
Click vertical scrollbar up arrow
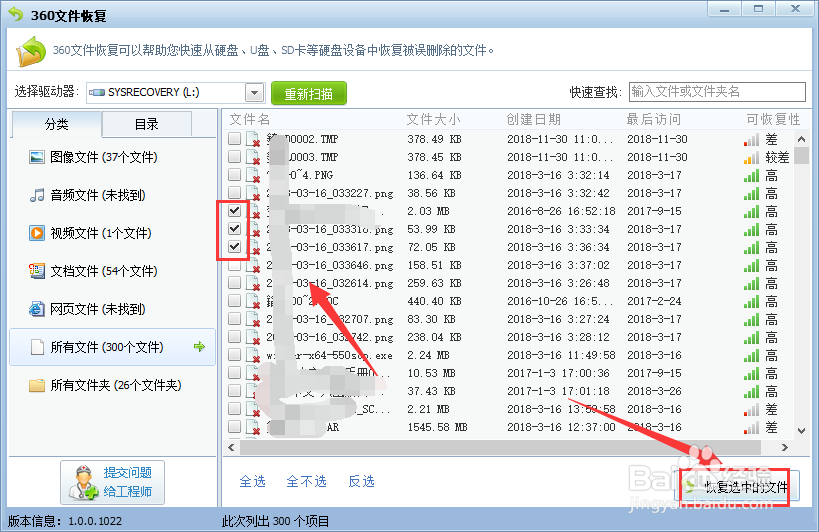tap(801, 139)
